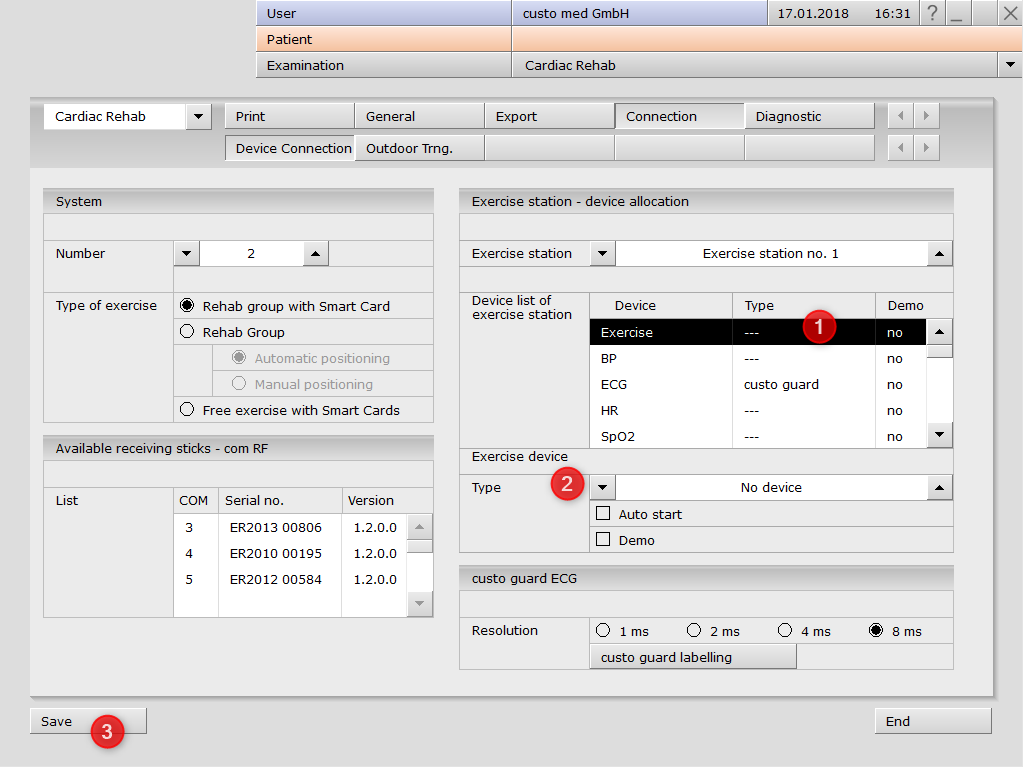The image size is (1024, 768).
Task: Set resolution to 2 ms
Action: (x=694, y=630)
